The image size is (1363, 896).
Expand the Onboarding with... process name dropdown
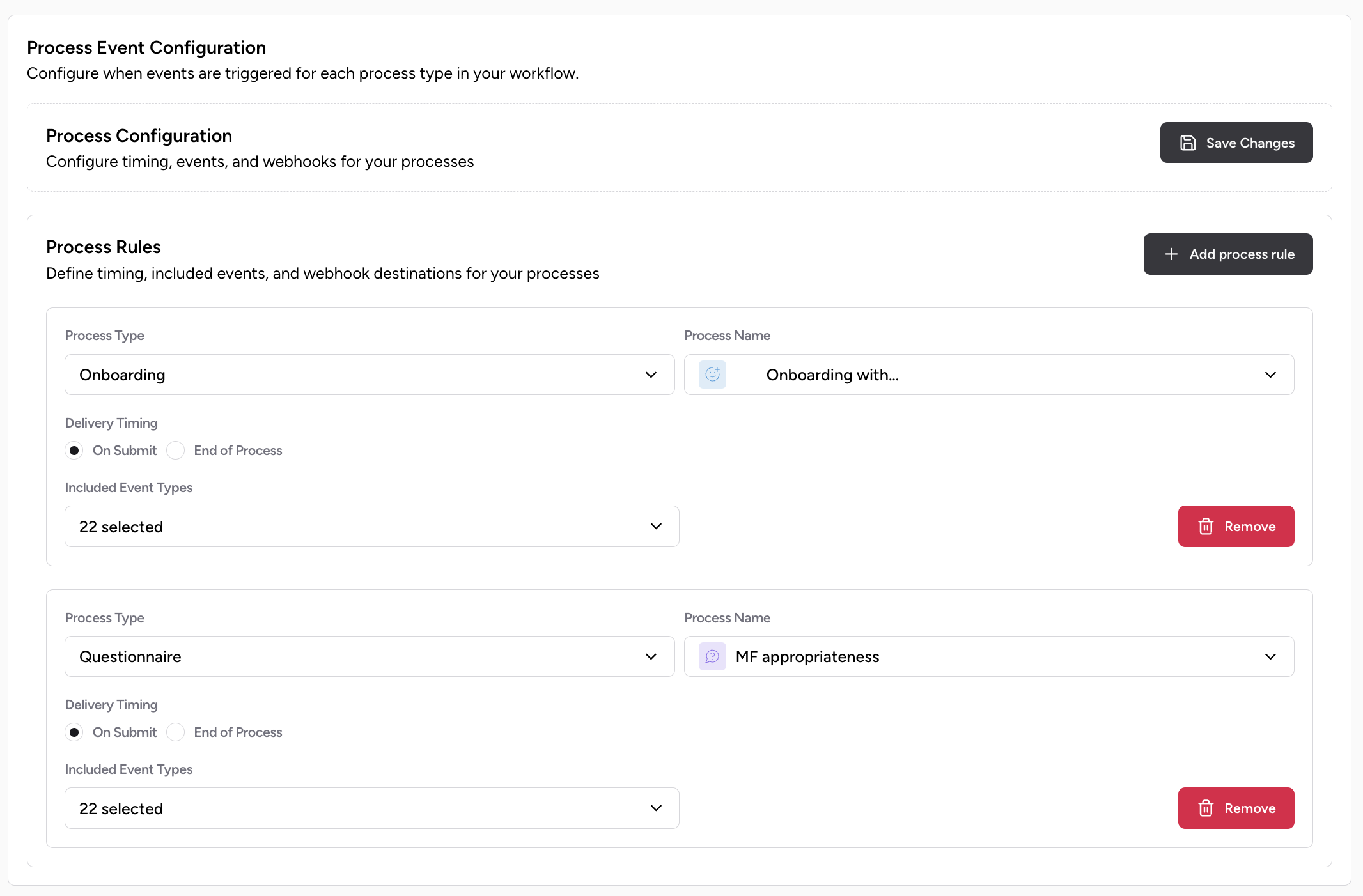pyautogui.click(x=988, y=375)
